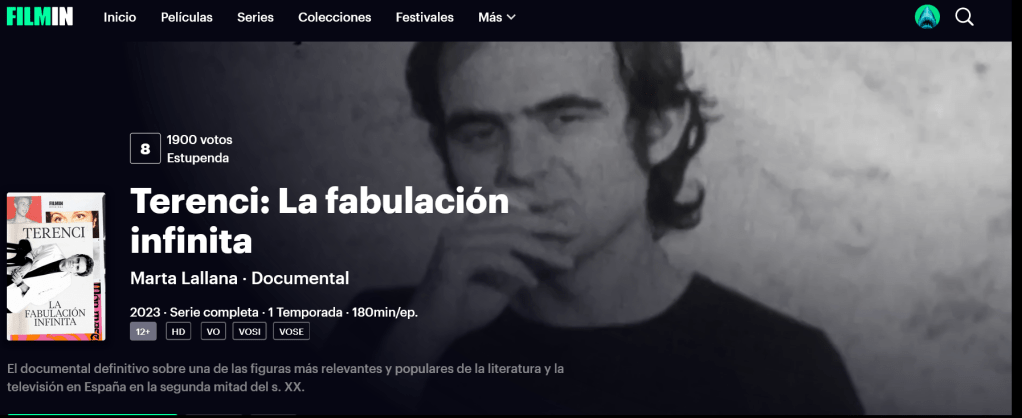1022x418 pixels.
Task: Go to Inicio in navigation
Action: (x=120, y=18)
